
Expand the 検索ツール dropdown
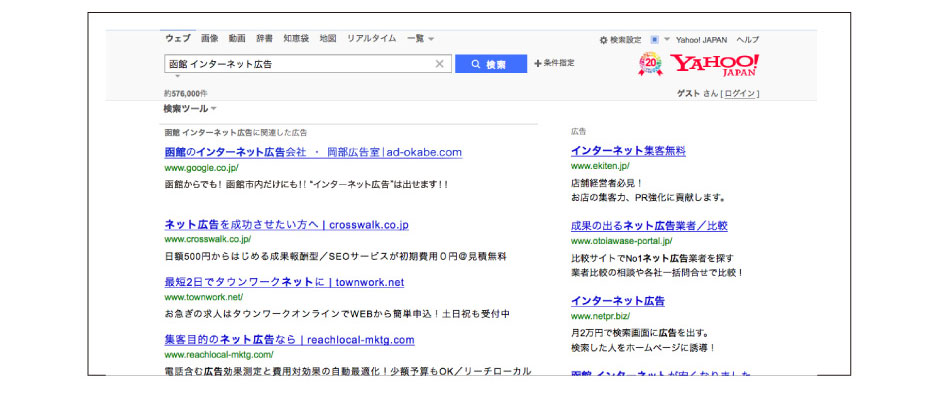coord(190,108)
